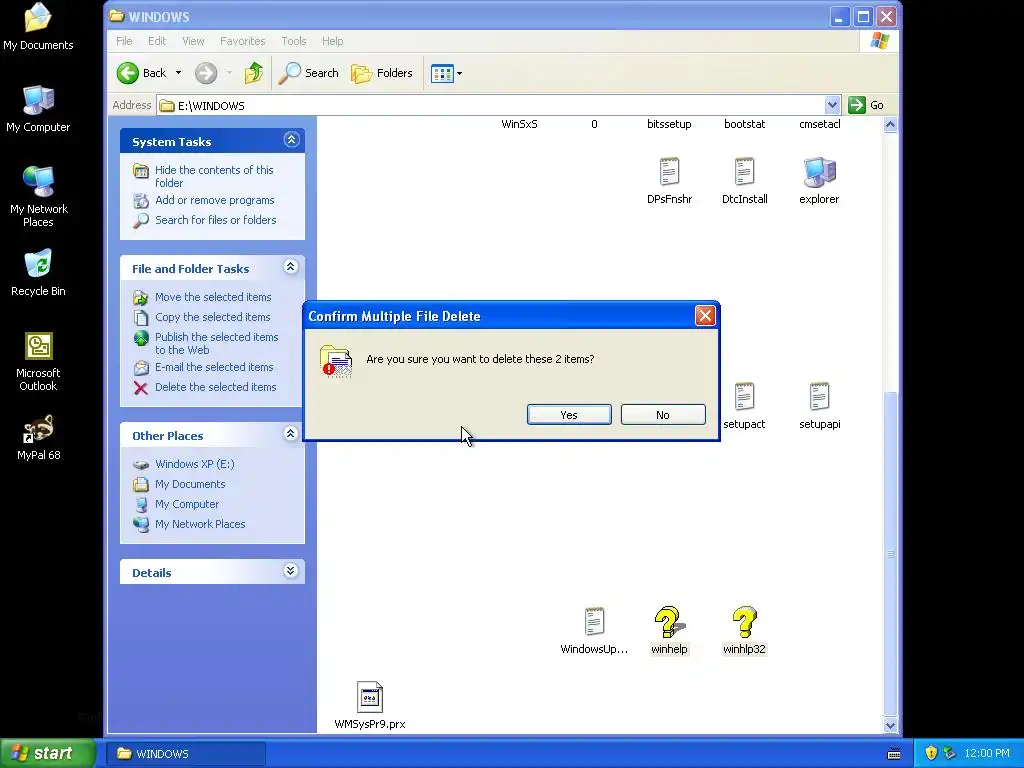Open the Help menu
The width and height of the screenshot is (1024, 768).
pos(332,41)
